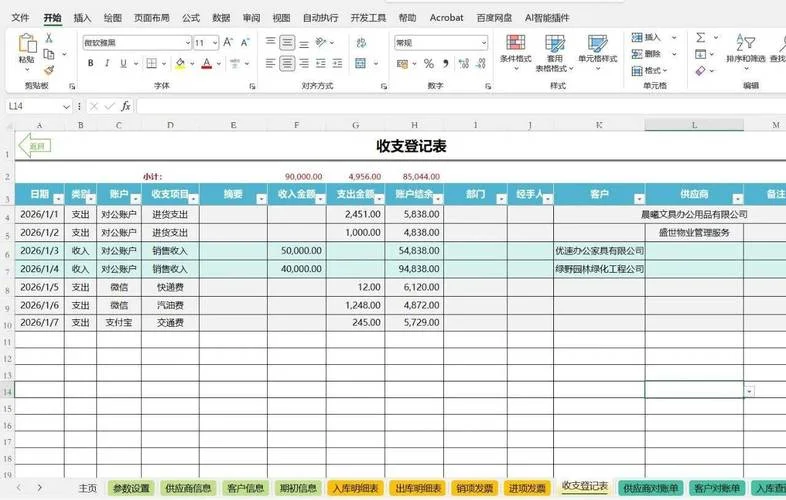The width and height of the screenshot is (786, 500).
Task: Open Conditional Formatting menu
Action: point(516,52)
